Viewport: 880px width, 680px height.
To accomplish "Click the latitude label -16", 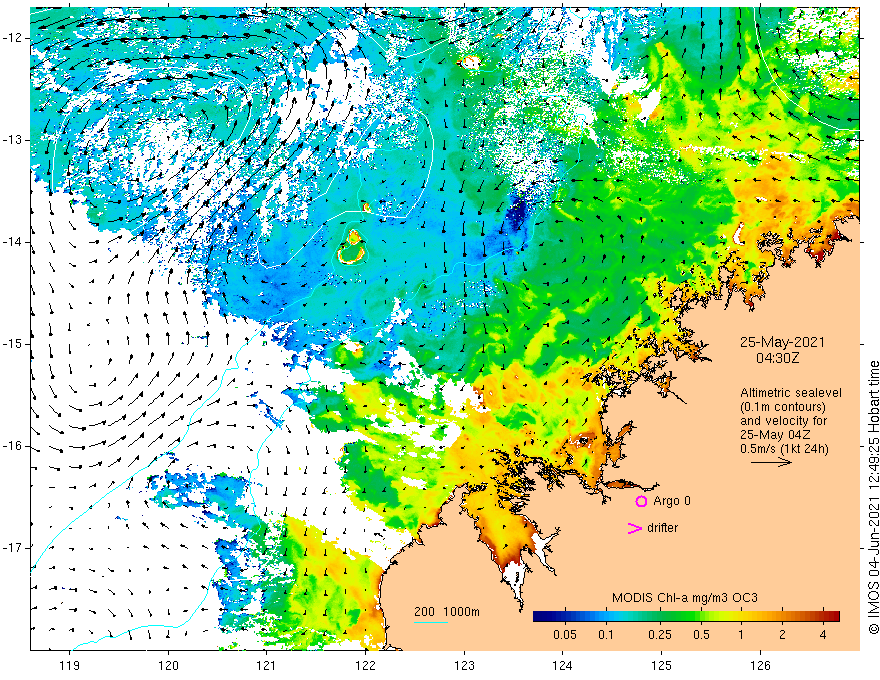I will point(13,446).
